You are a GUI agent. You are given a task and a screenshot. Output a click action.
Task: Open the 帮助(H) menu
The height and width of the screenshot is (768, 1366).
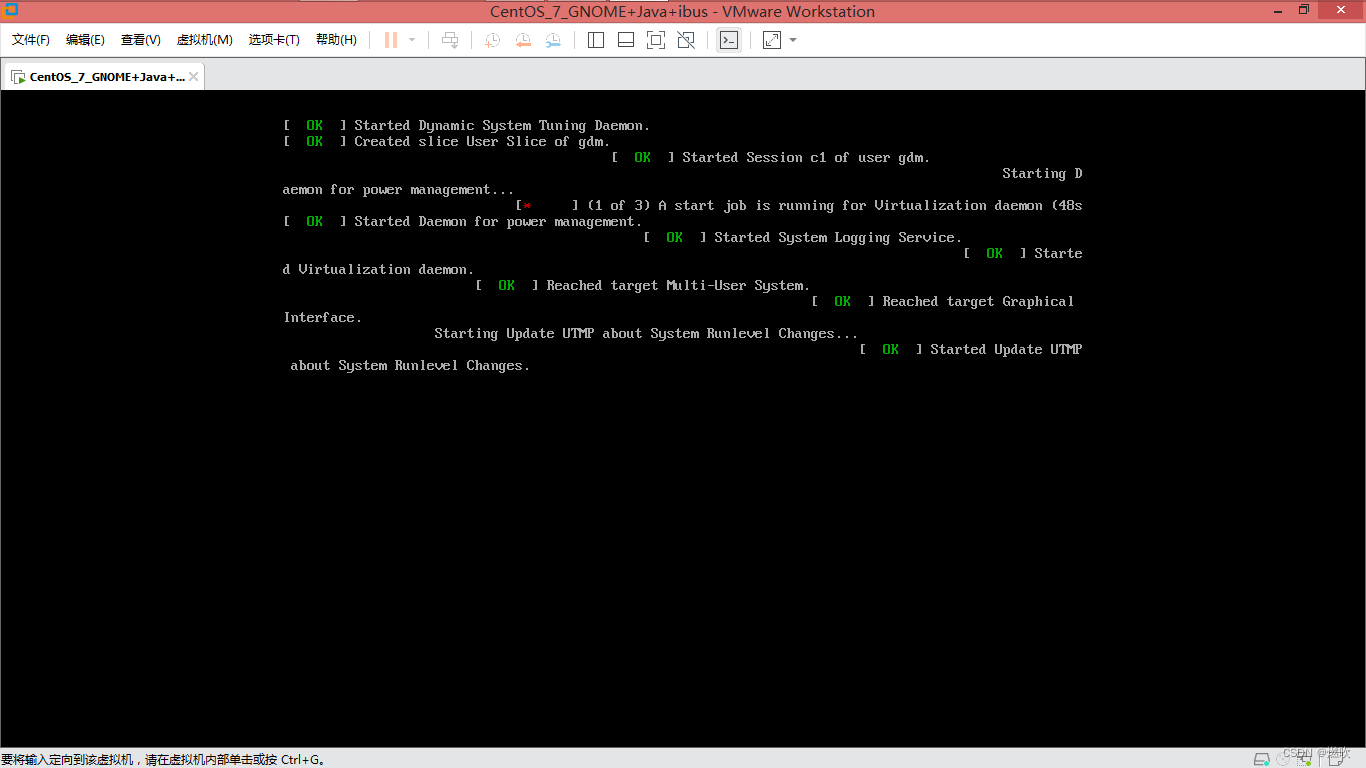(336, 40)
